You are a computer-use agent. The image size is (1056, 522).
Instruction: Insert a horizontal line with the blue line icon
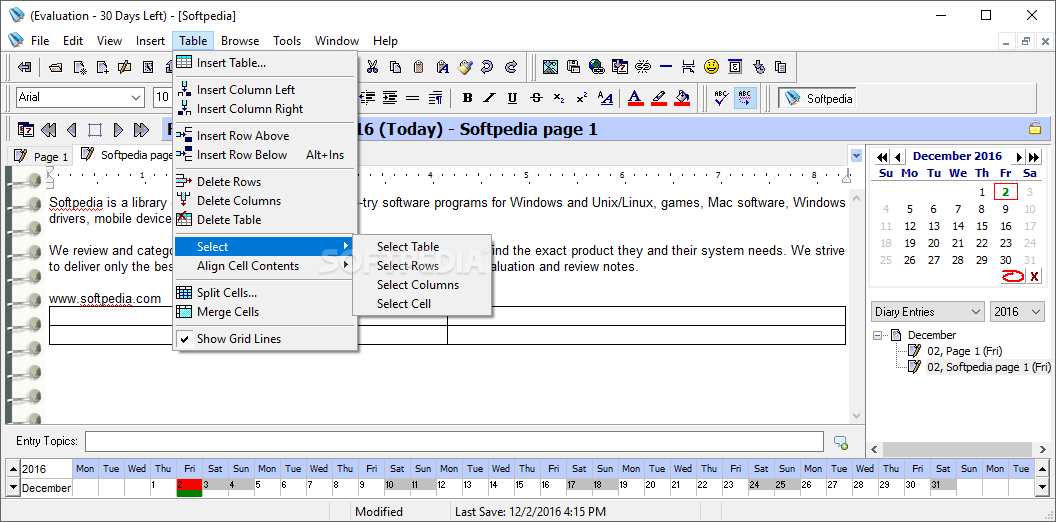tap(665, 67)
